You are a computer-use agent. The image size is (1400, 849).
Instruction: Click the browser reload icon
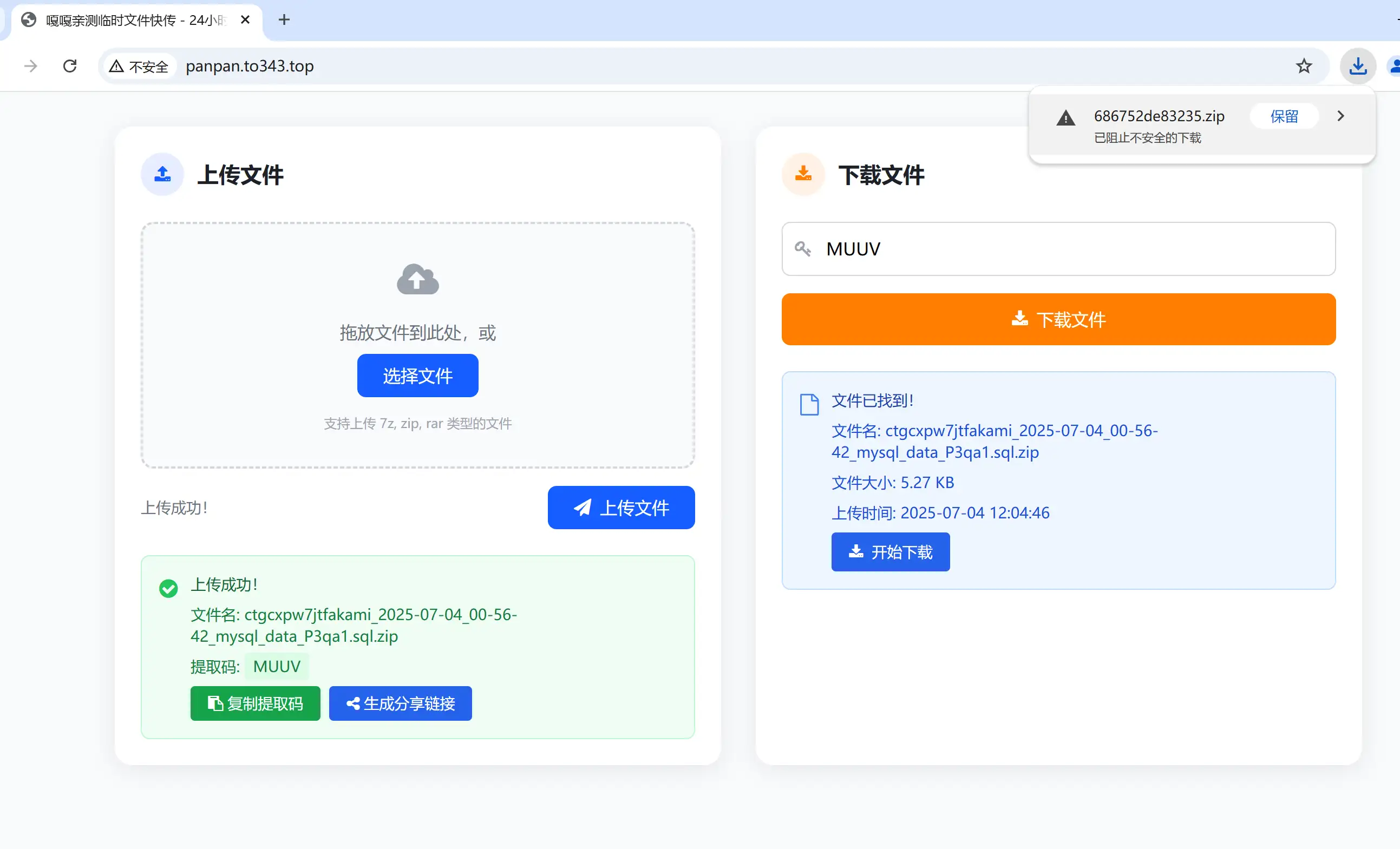pos(70,67)
